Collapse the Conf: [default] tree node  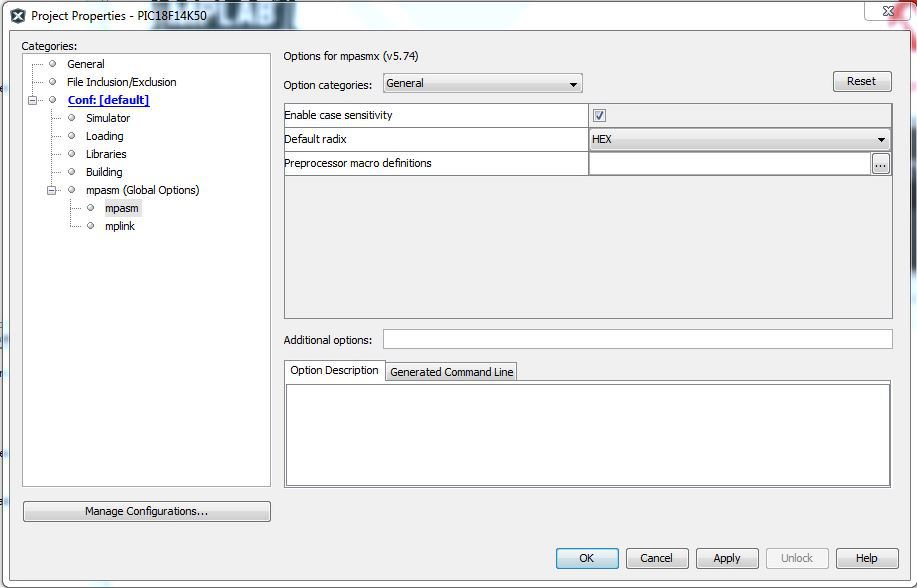click(33, 100)
